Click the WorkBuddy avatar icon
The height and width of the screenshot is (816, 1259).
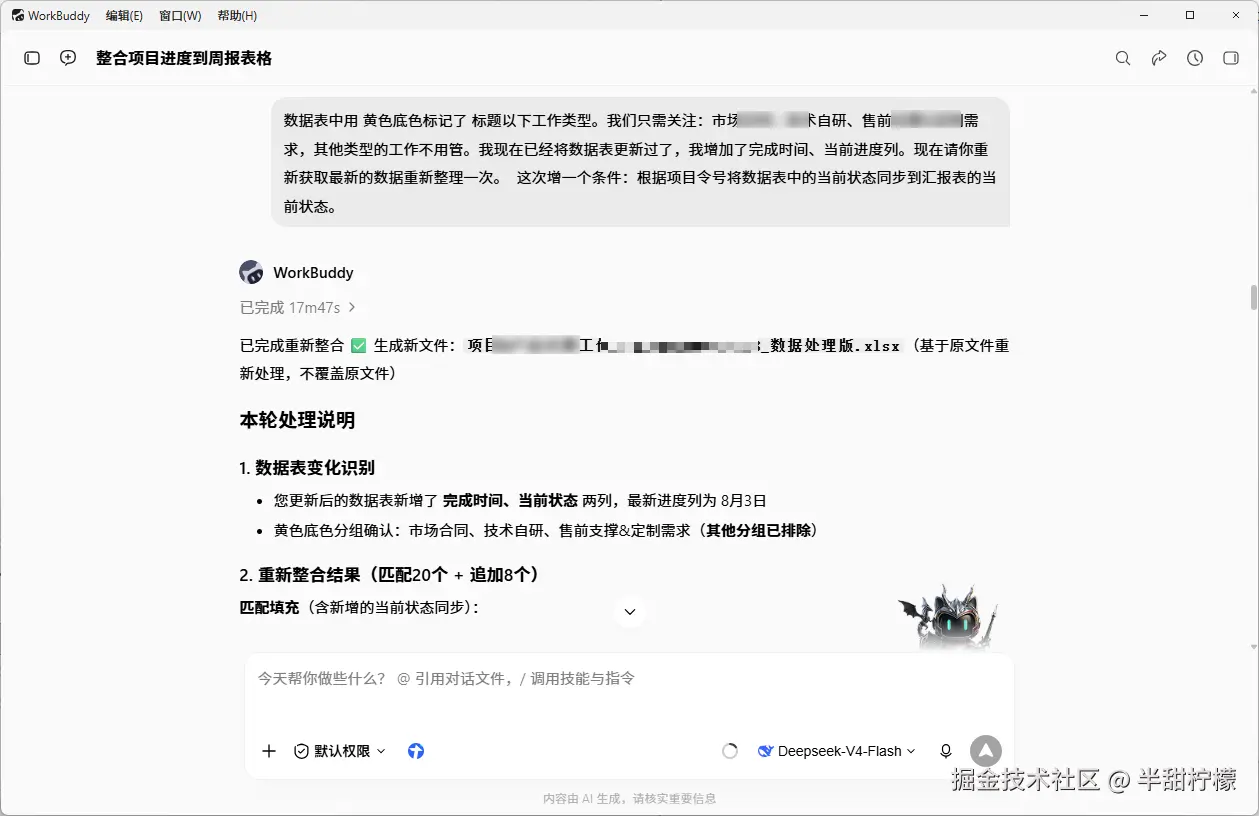(x=251, y=272)
